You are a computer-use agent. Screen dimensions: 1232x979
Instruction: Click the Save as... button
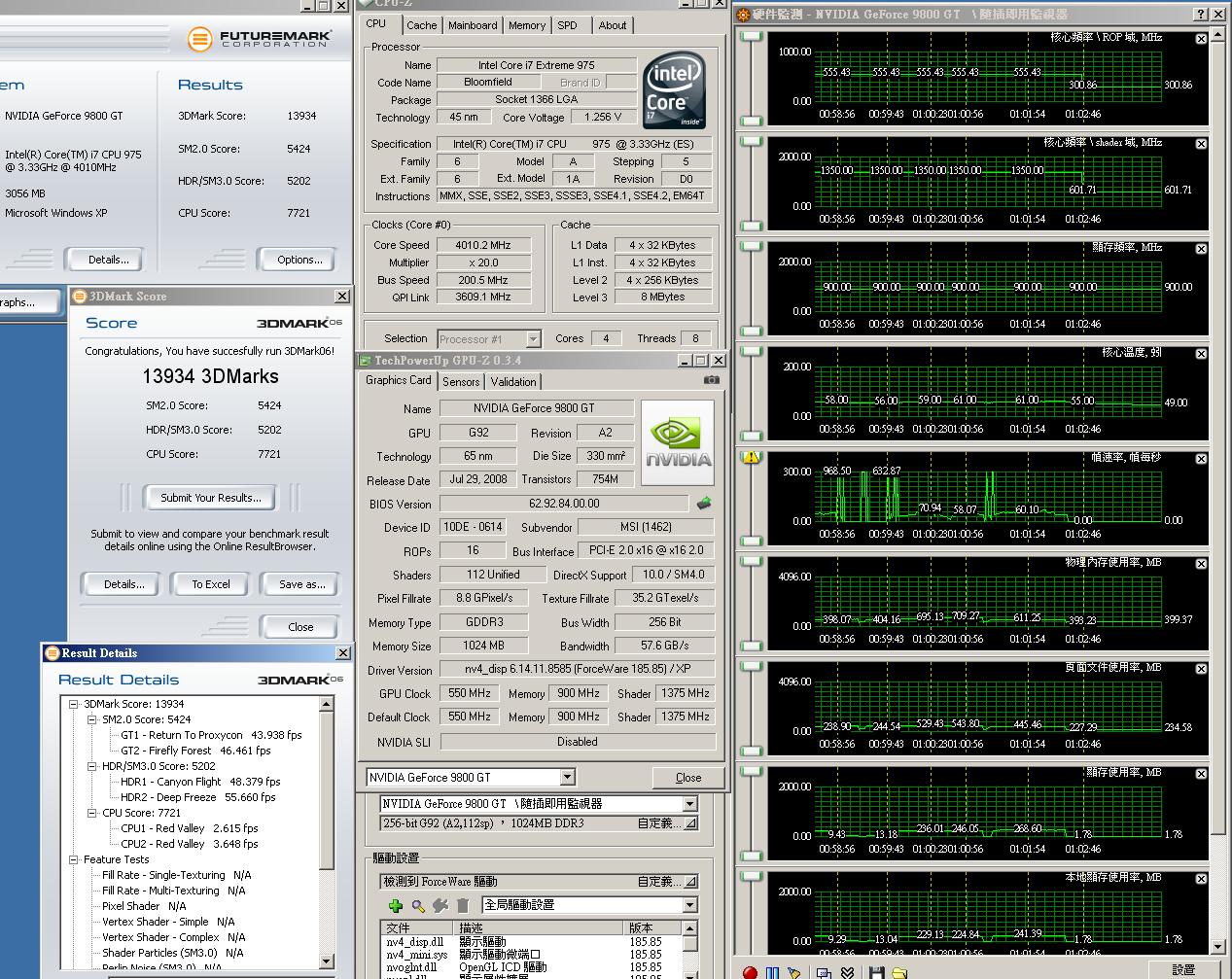click(301, 584)
